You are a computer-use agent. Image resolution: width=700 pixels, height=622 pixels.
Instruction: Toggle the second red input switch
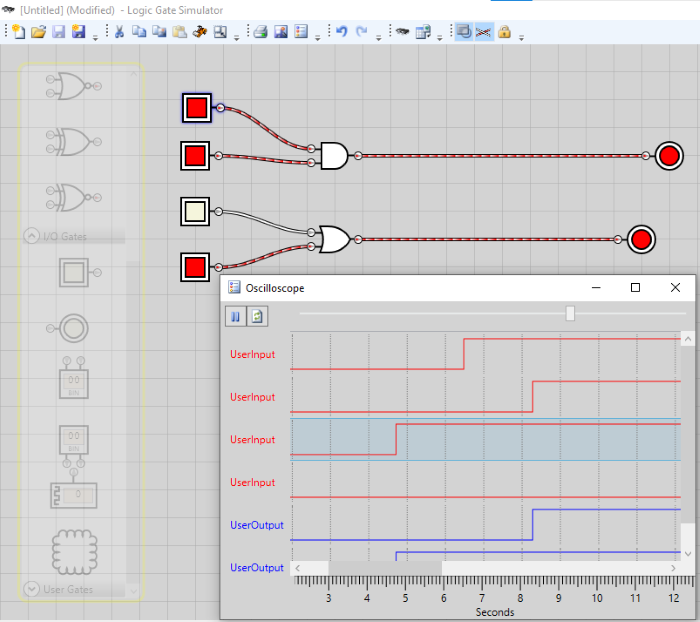pos(195,156)
